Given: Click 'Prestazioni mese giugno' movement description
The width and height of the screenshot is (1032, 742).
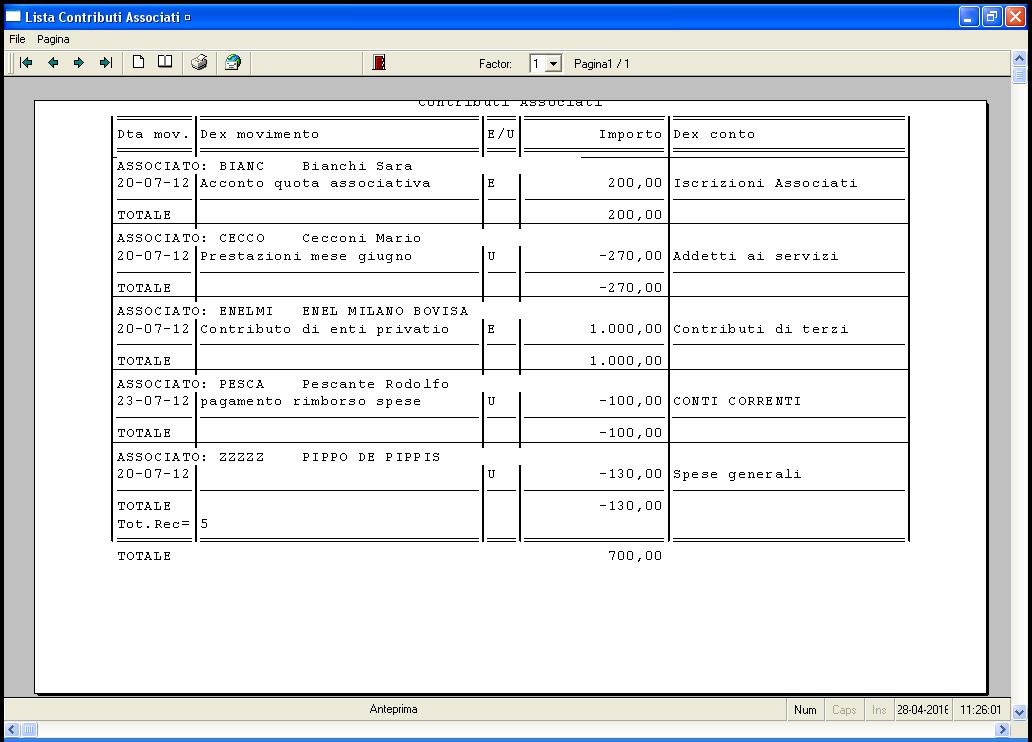Looking at the screenshot, I should pos(306,256).
